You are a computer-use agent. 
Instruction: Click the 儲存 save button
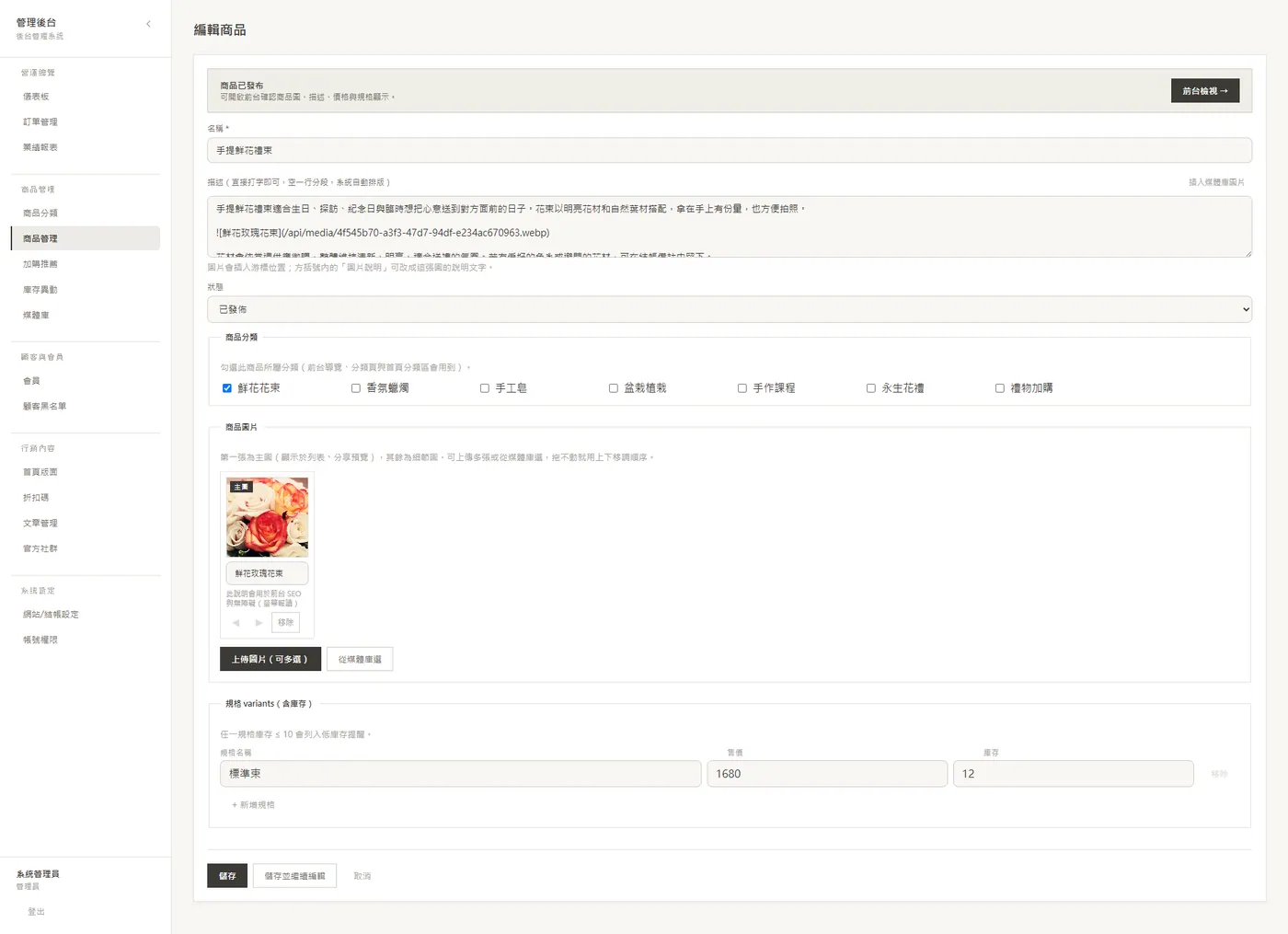pyautogui.click(x=227, y=876)
